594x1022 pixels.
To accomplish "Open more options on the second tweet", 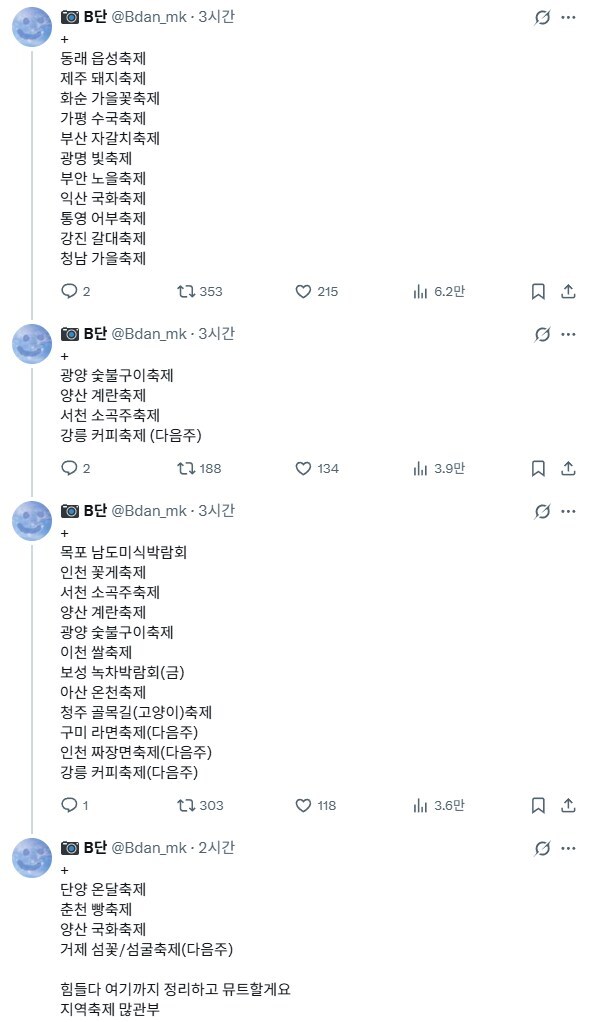I will [566, 334].
